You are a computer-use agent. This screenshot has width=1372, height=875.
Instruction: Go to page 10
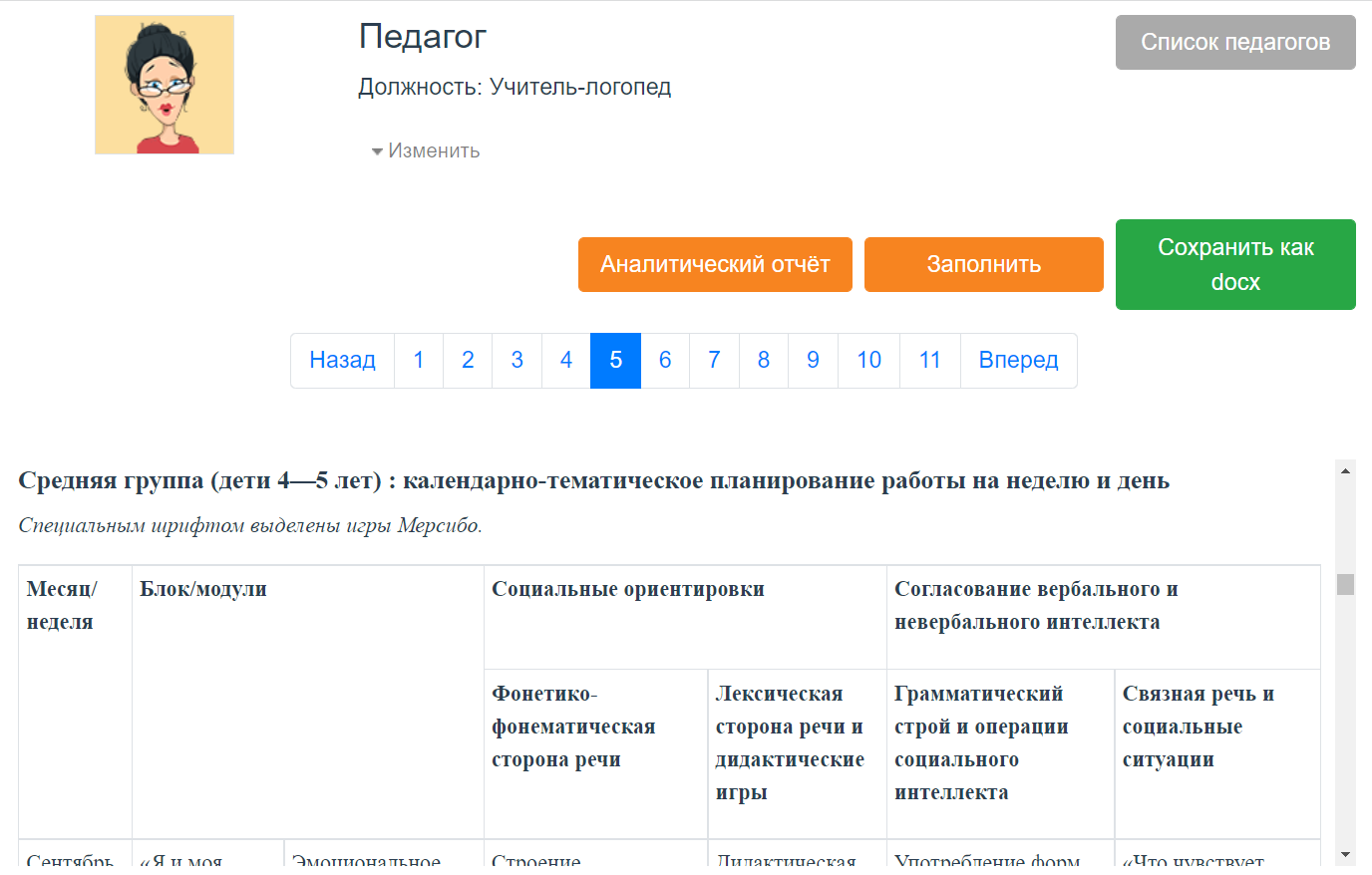[x=868, y=360]
